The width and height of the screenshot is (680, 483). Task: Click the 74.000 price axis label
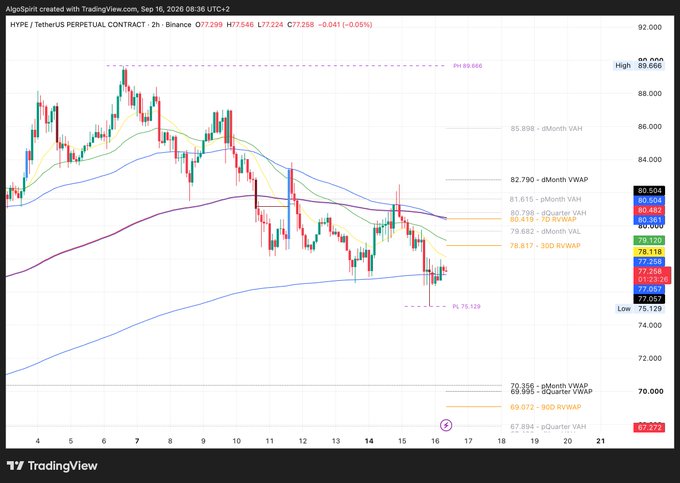[650, 325]
